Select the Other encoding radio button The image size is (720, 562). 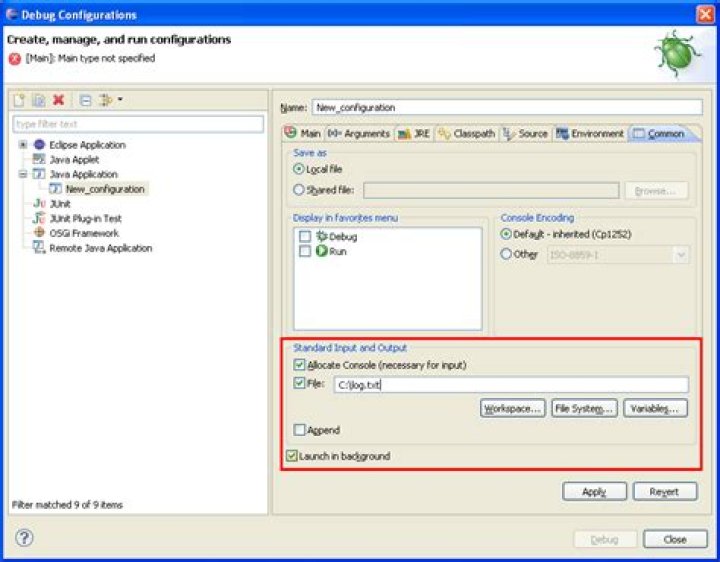coord(506,254)
